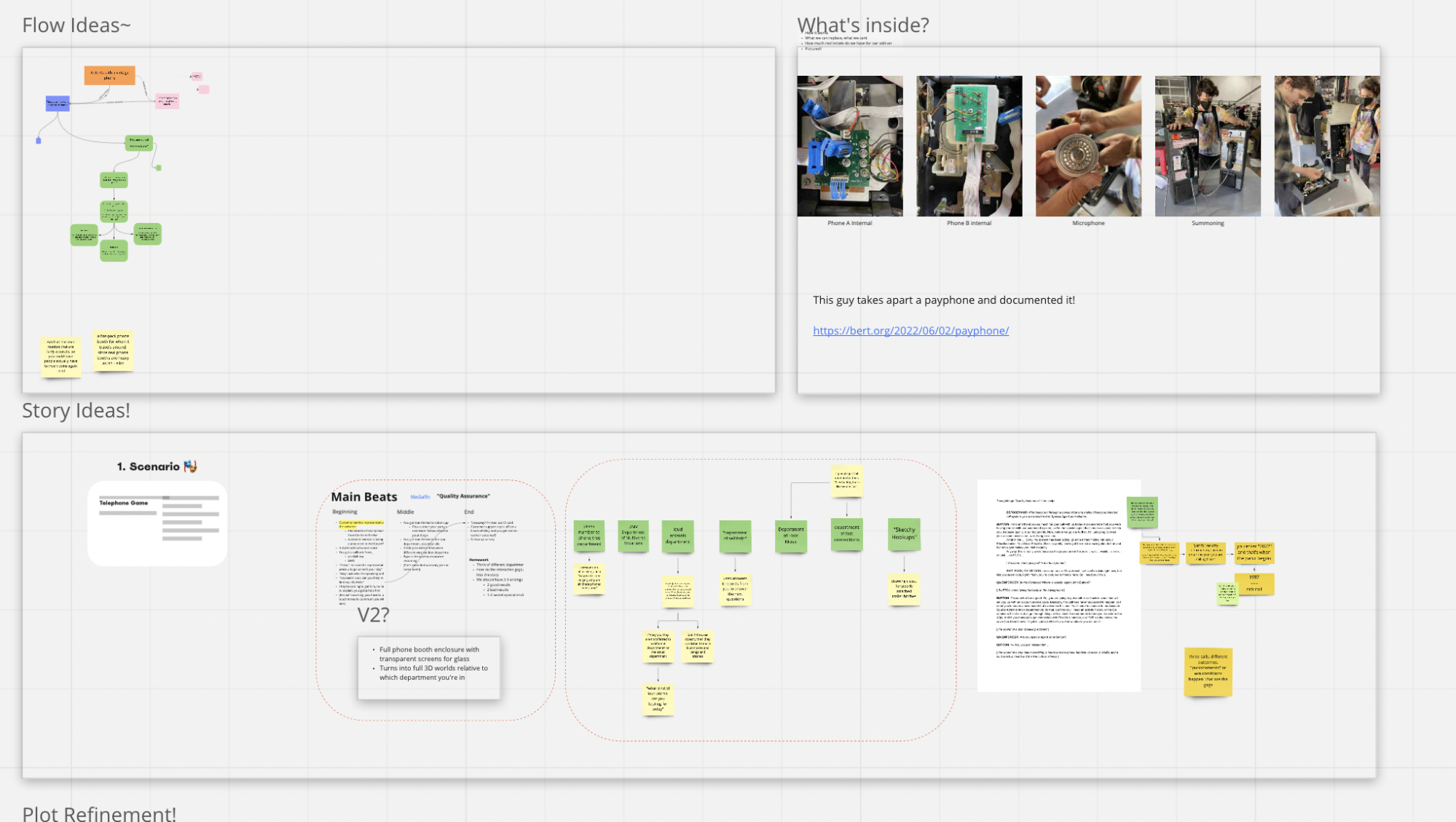Click the MacGuffin link beside Main Beats
The width and height of the screenshot is (1456, 822).
pos(420,497)
